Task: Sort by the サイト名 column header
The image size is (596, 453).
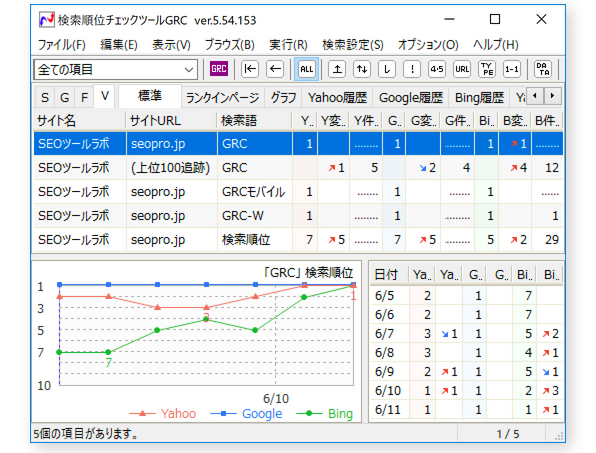Action: [79, 121]
